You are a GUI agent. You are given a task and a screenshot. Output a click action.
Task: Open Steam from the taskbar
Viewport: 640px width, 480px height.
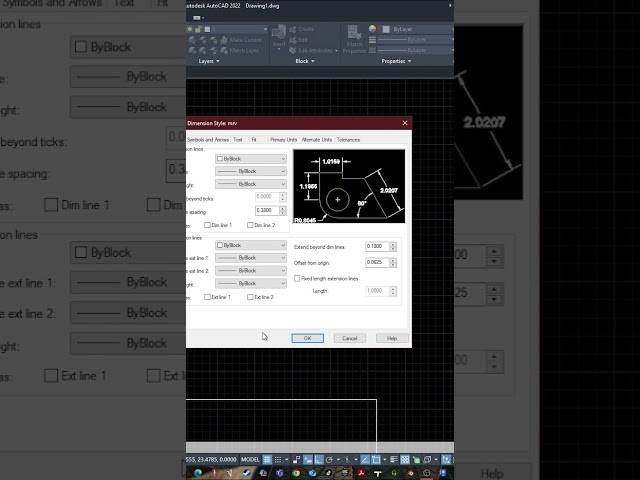click(246, 473)
